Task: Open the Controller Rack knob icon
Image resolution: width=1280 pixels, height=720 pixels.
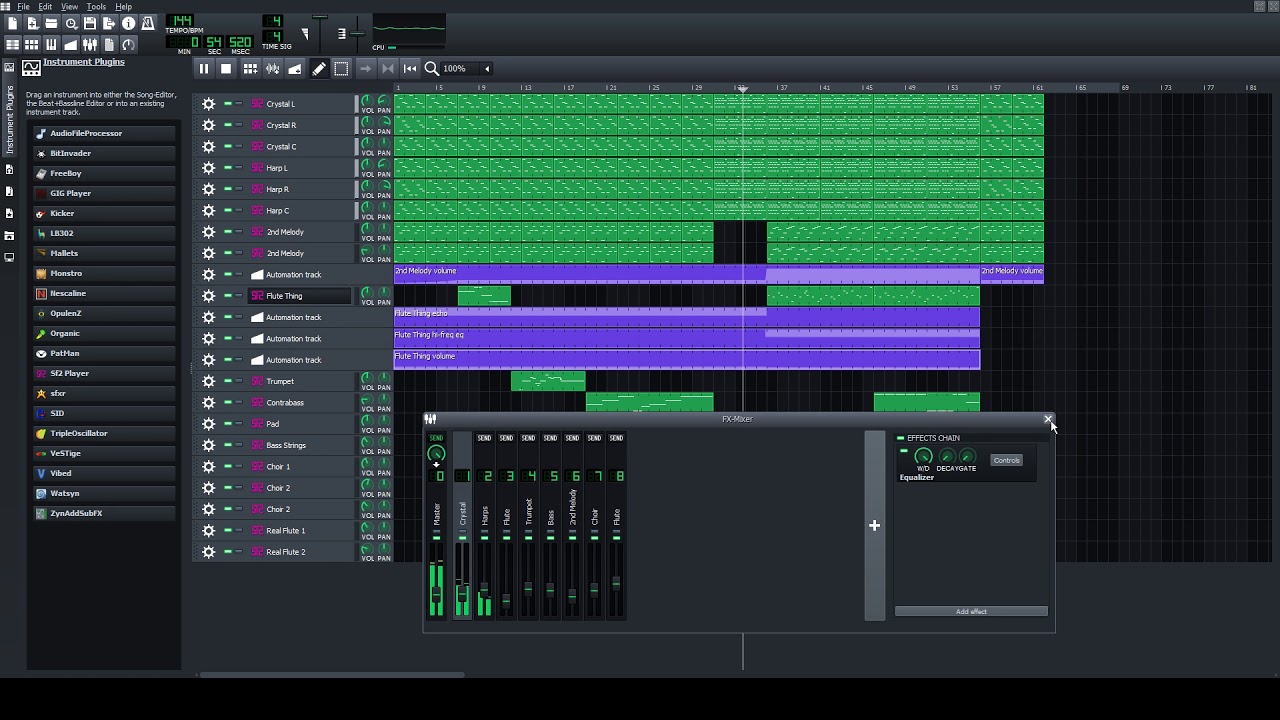Action: pyautogui.click(x=128, y=44)
